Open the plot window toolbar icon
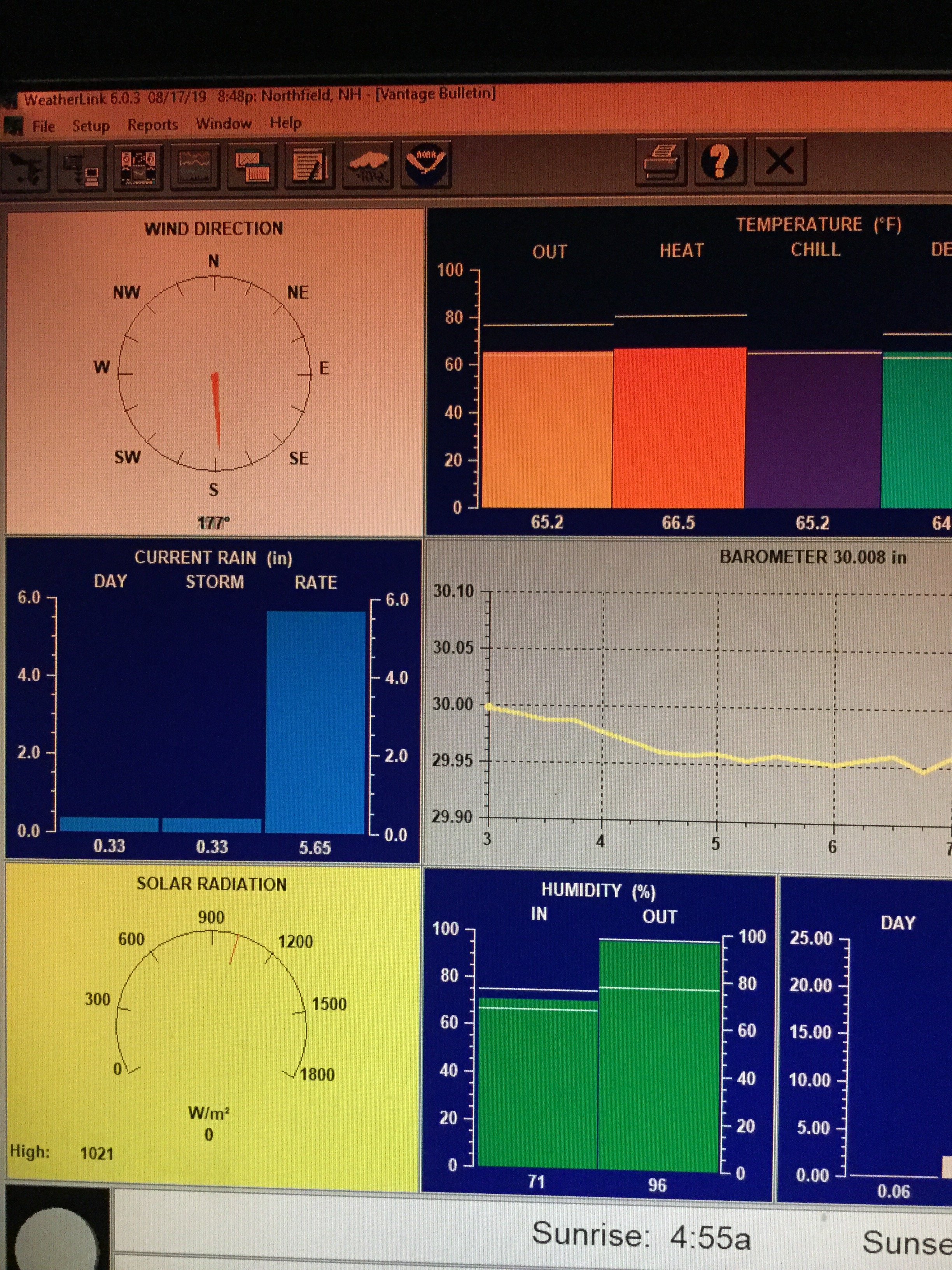The width and height of the screenshot is (952, 1270). 252,165
